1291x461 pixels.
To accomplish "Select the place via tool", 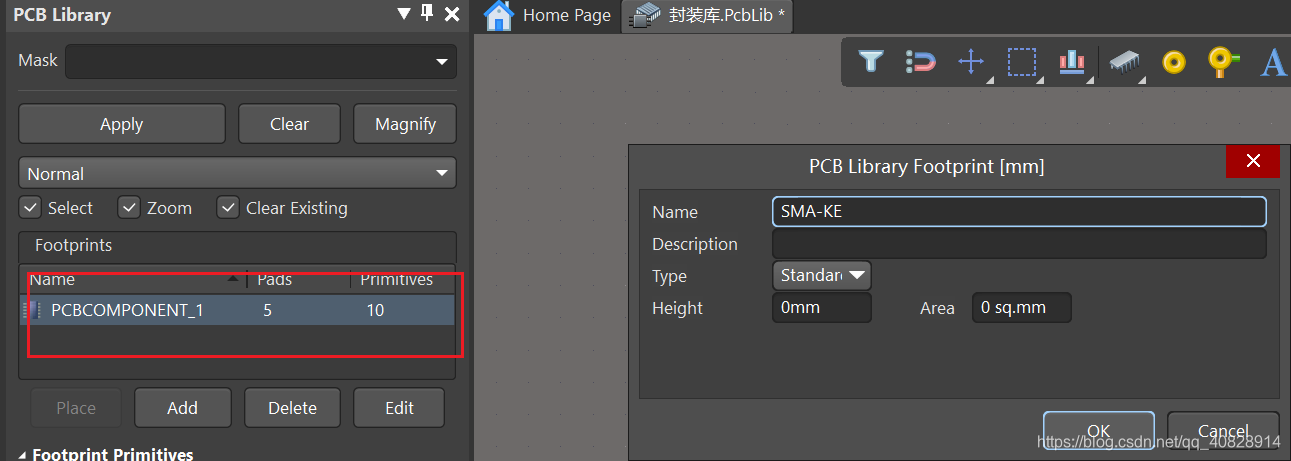I will tap(1223, 62).
